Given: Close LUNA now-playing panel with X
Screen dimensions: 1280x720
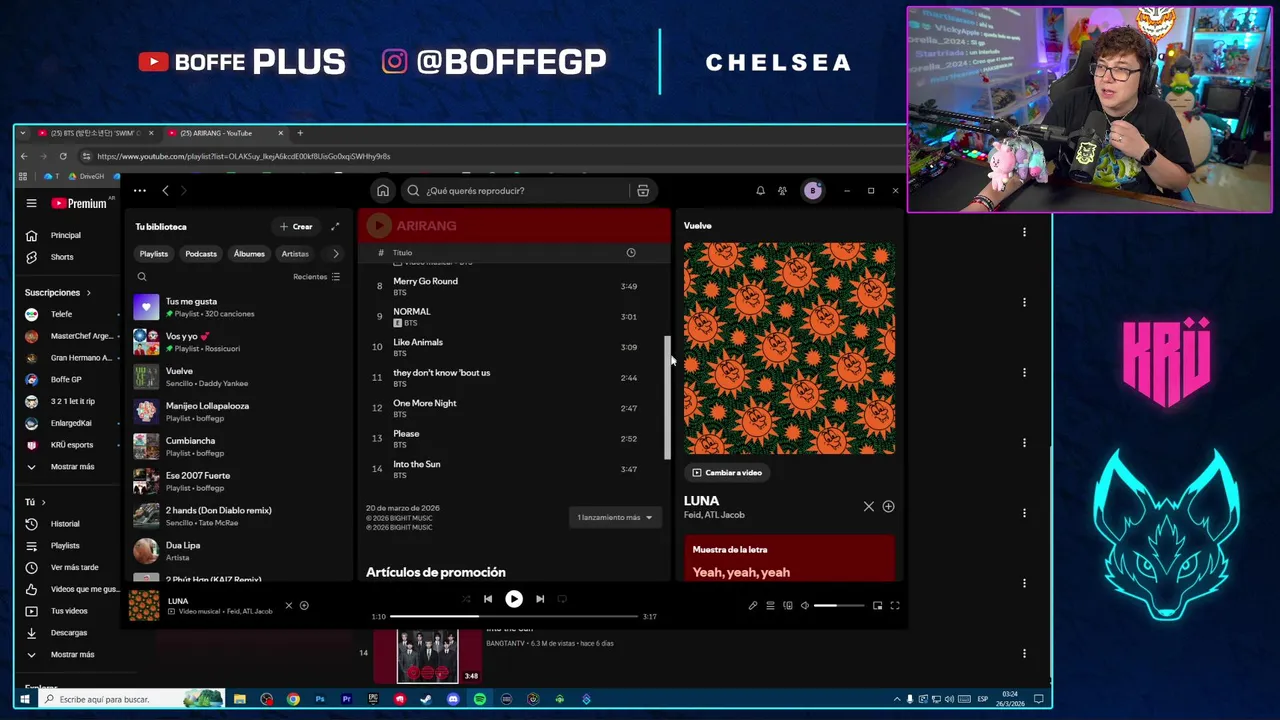Looking at the screenshot, I should pos(868,507).
